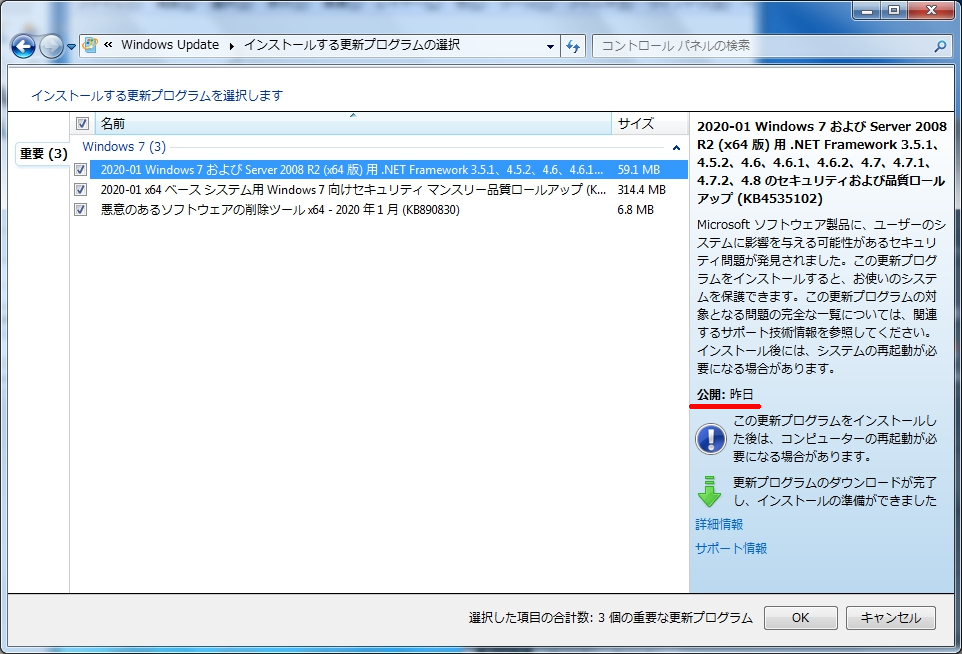Open the recent pages dropdown arrow
Viewport: 962px width, 654px height.
(x=72, y=47)
